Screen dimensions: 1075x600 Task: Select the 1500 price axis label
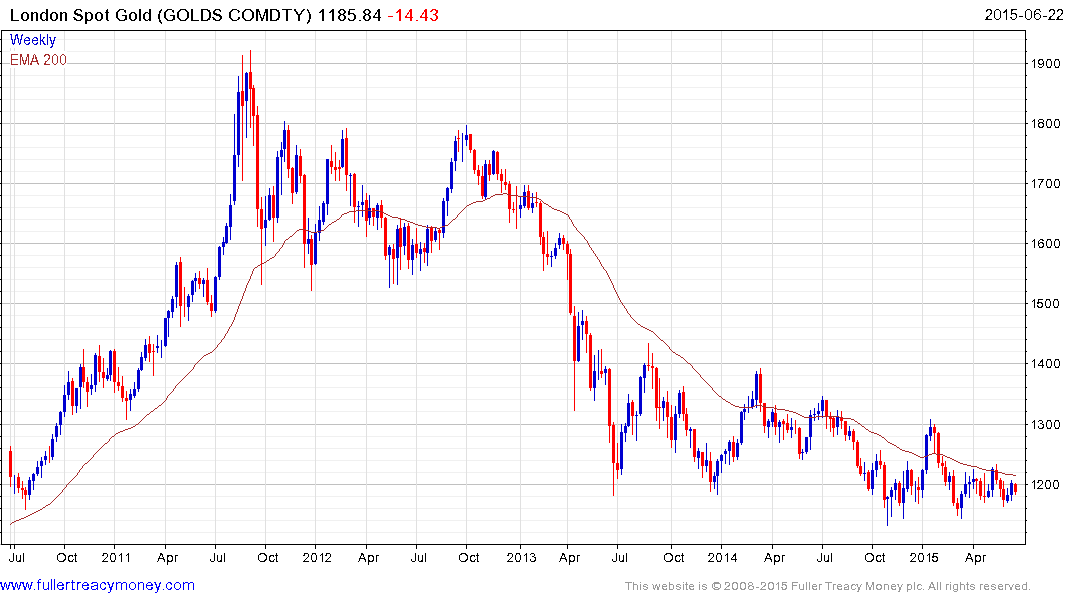(x=1046, y=304)
